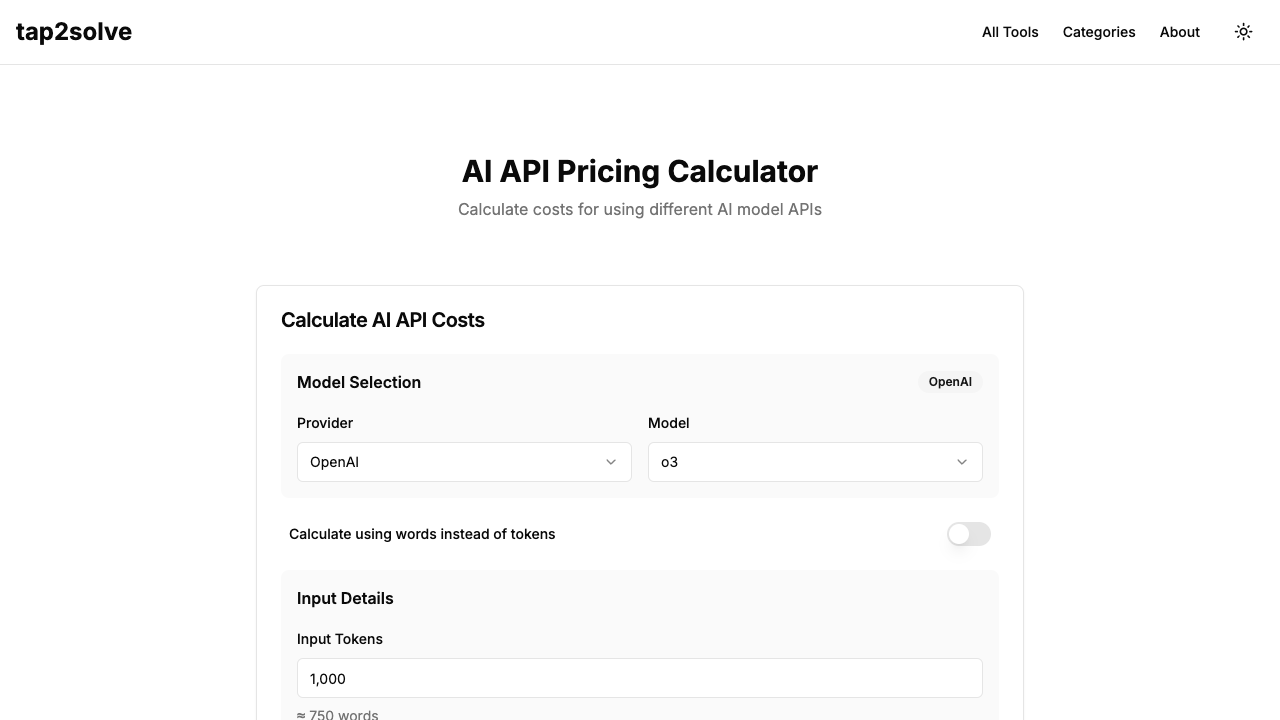Open the Model dropdown showing o3

[x=815, y=462]
